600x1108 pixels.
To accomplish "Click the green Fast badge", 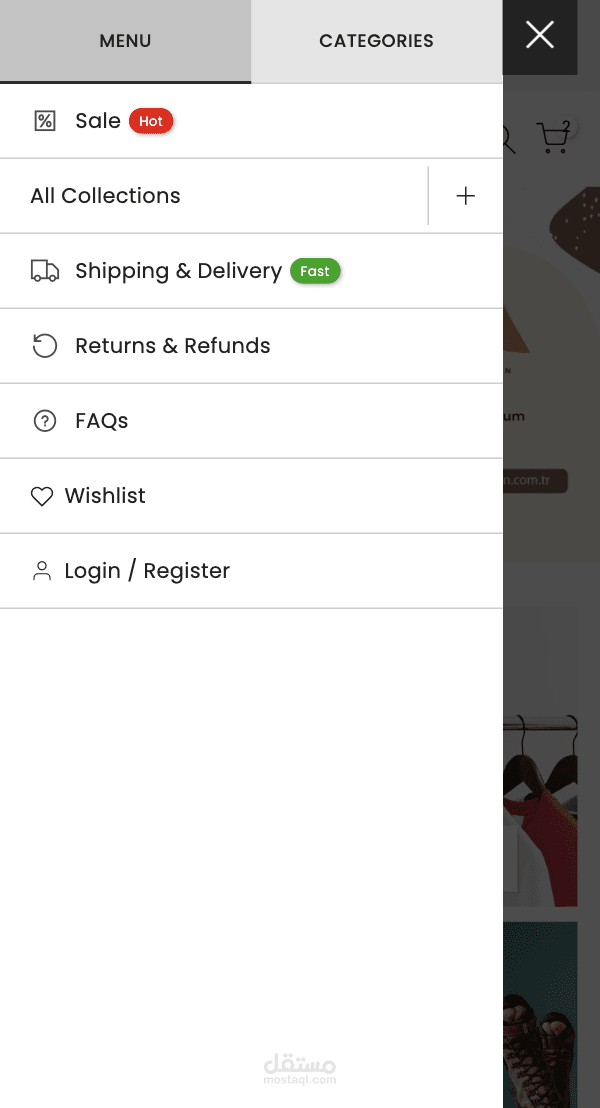I will (315, 271).
